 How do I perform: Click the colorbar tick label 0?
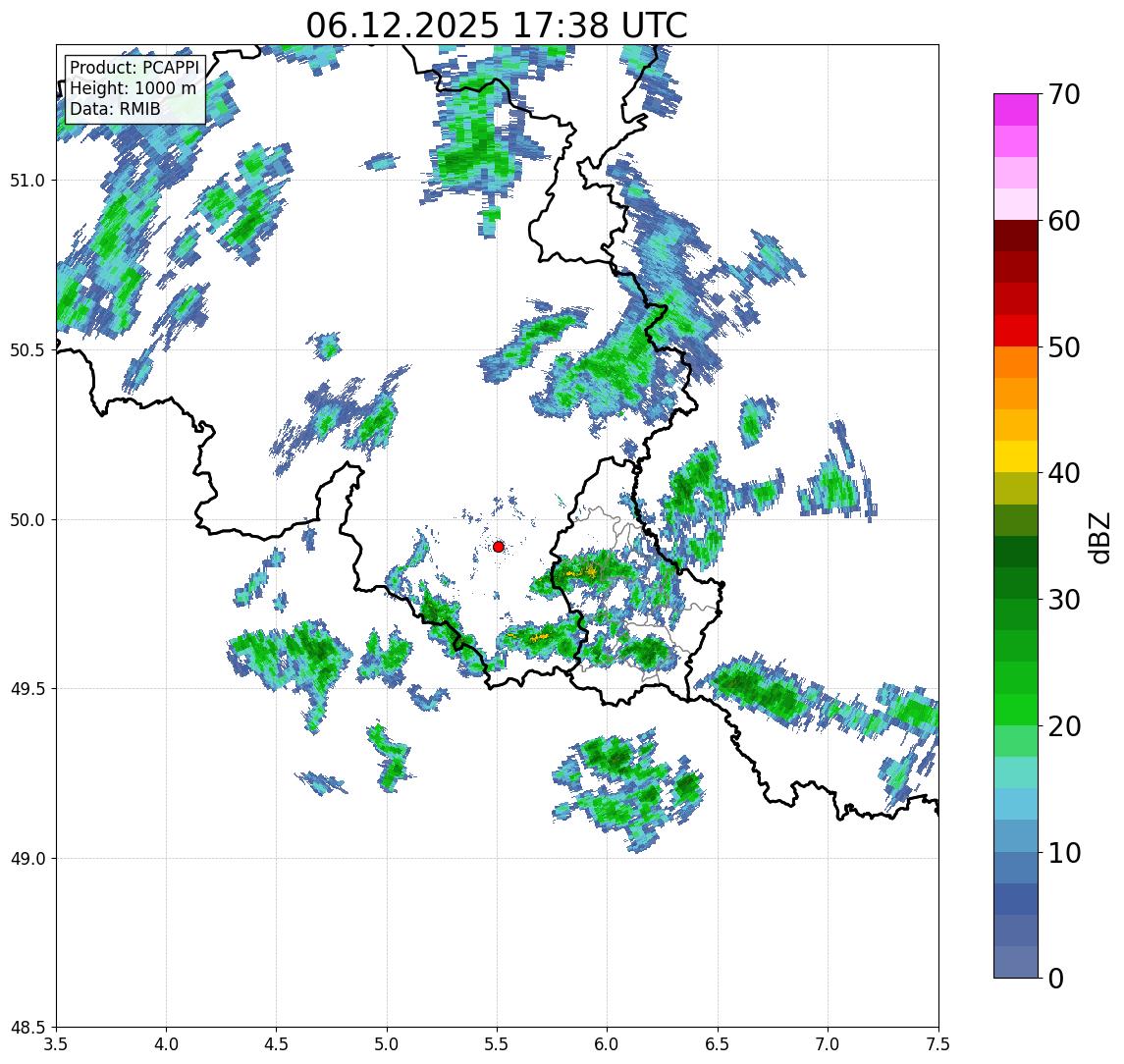[1056, 978]
